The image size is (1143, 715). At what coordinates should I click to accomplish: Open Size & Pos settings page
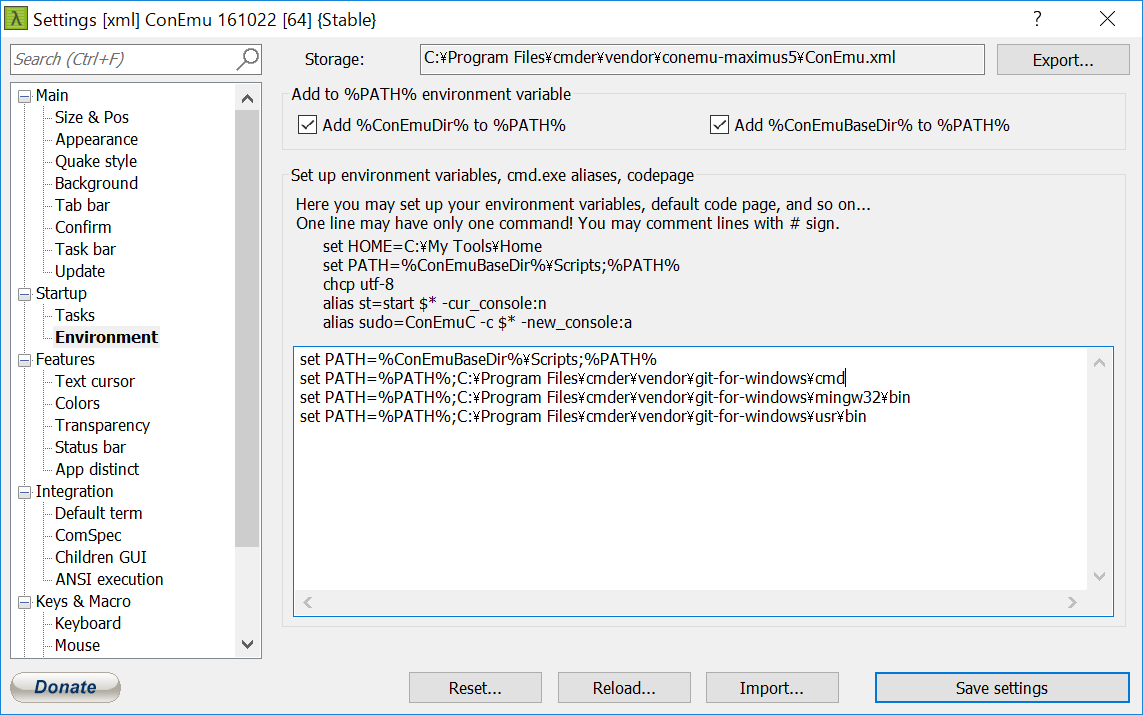(92, 117)
